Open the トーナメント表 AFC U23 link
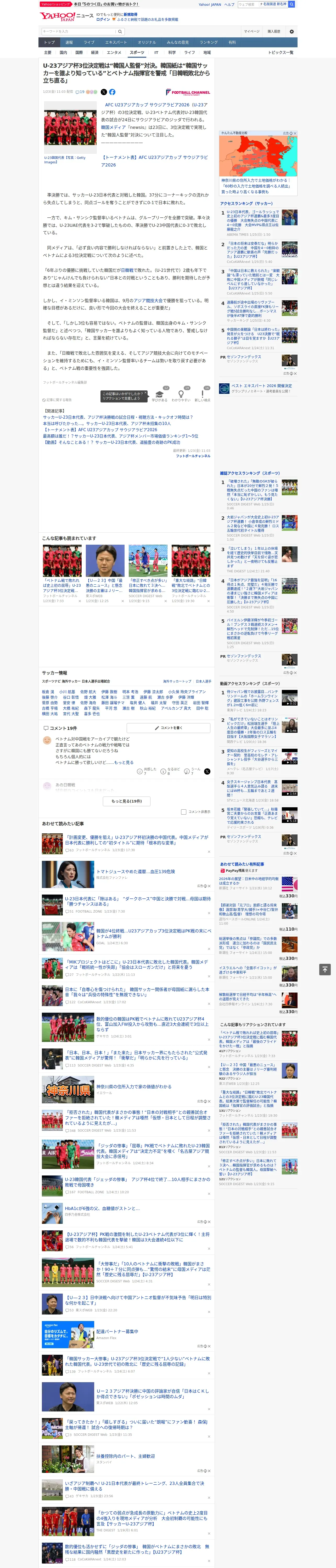This screenshot has width=336, height=1568. [x=155, y=161]
